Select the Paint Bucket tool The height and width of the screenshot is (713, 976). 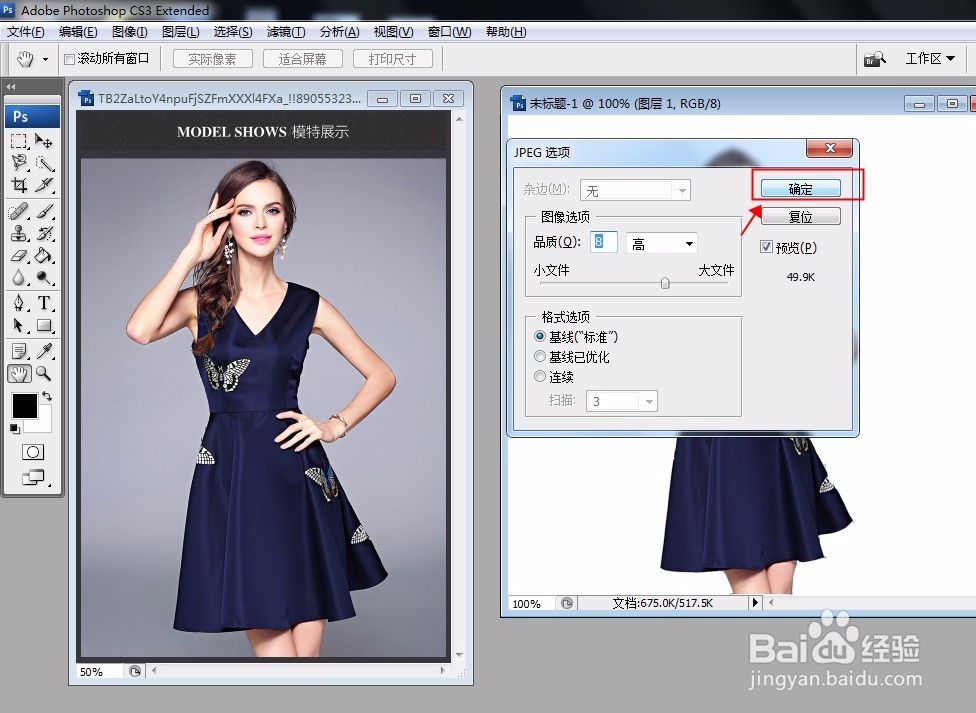44,255
